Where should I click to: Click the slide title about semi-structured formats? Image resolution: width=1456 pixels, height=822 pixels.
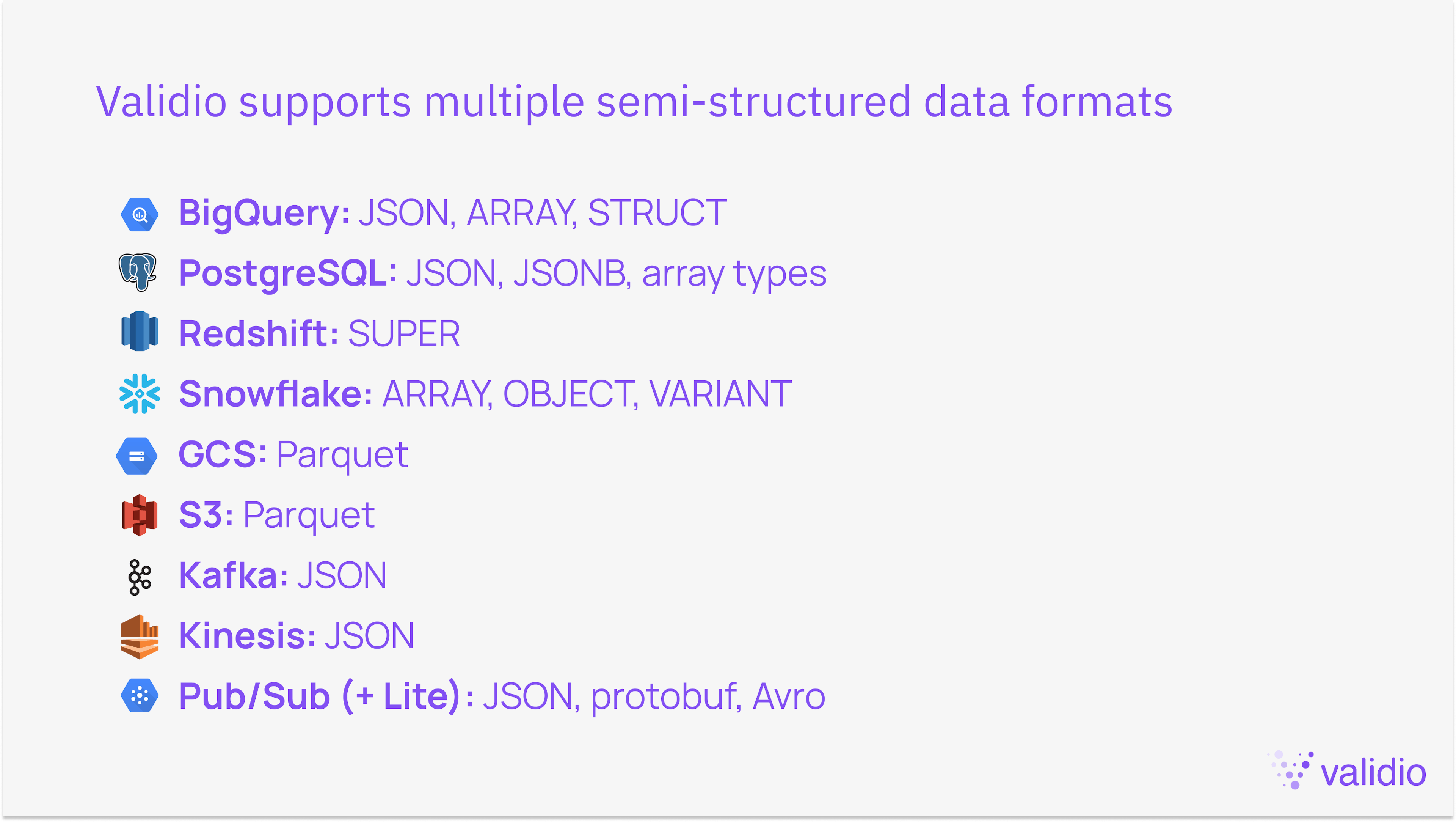click(x=634, y=102)
